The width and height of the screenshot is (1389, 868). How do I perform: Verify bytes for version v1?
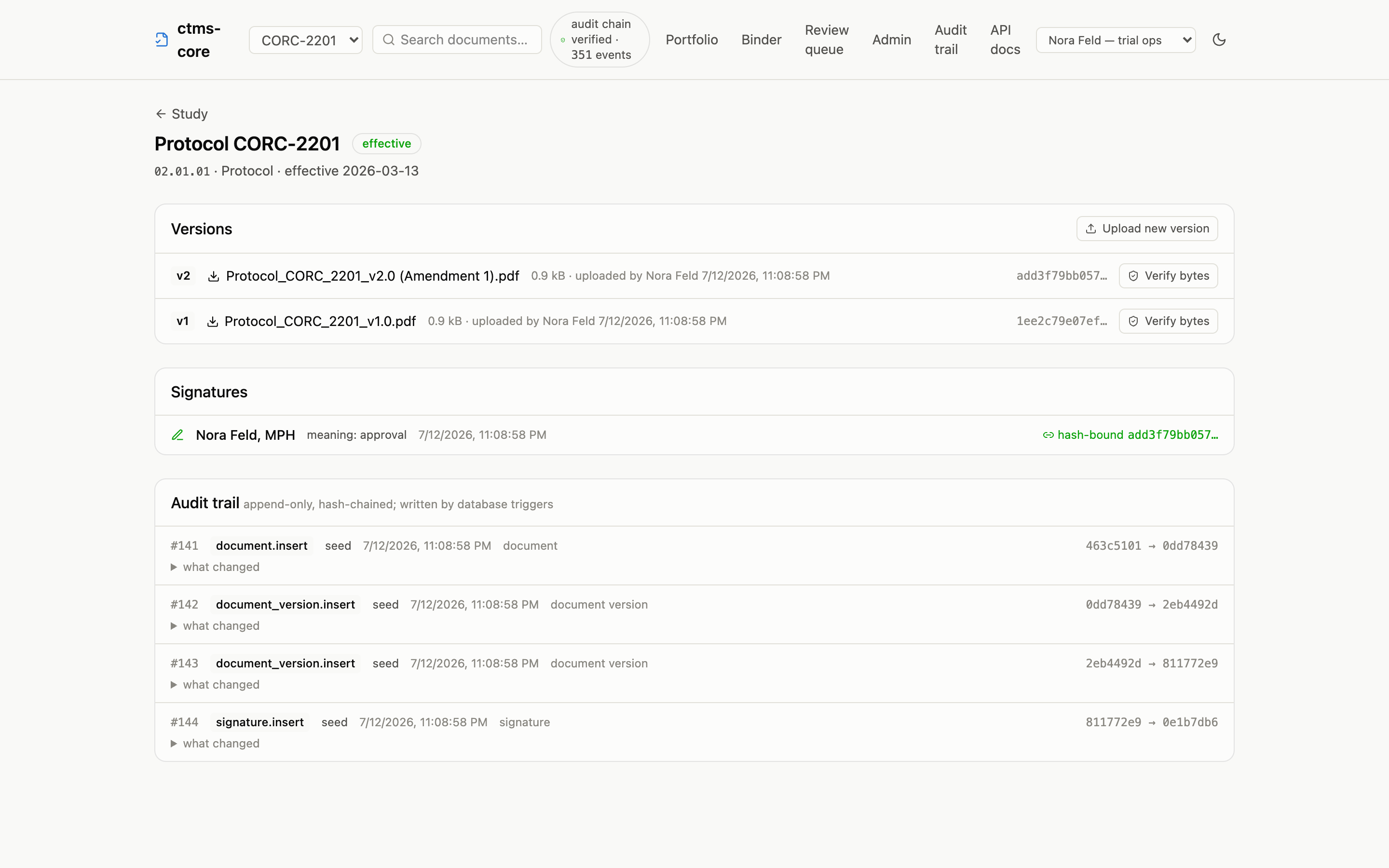[1168, 322]
